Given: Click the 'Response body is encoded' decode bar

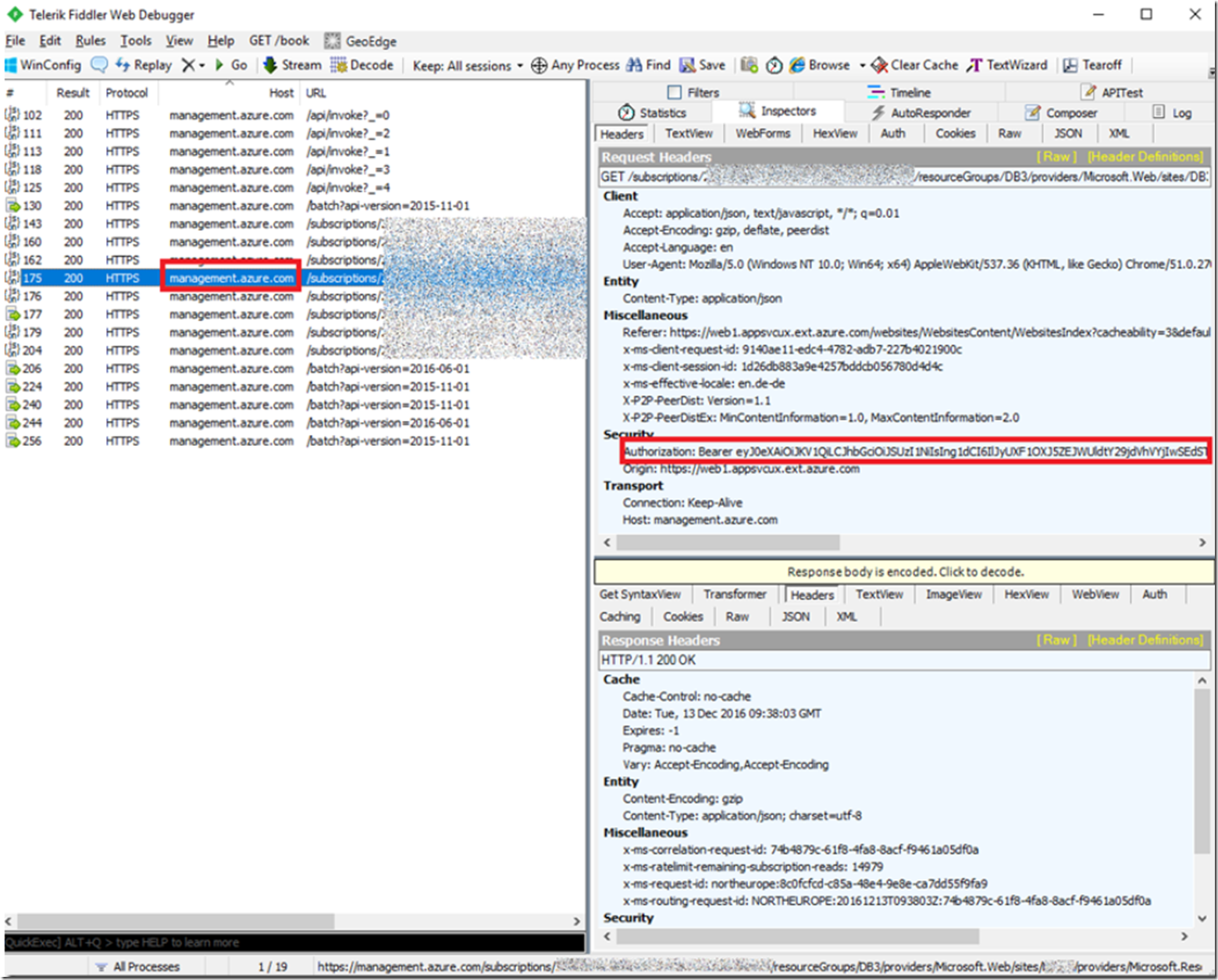Looking at the screenshot, I should (x=904, y=572).
